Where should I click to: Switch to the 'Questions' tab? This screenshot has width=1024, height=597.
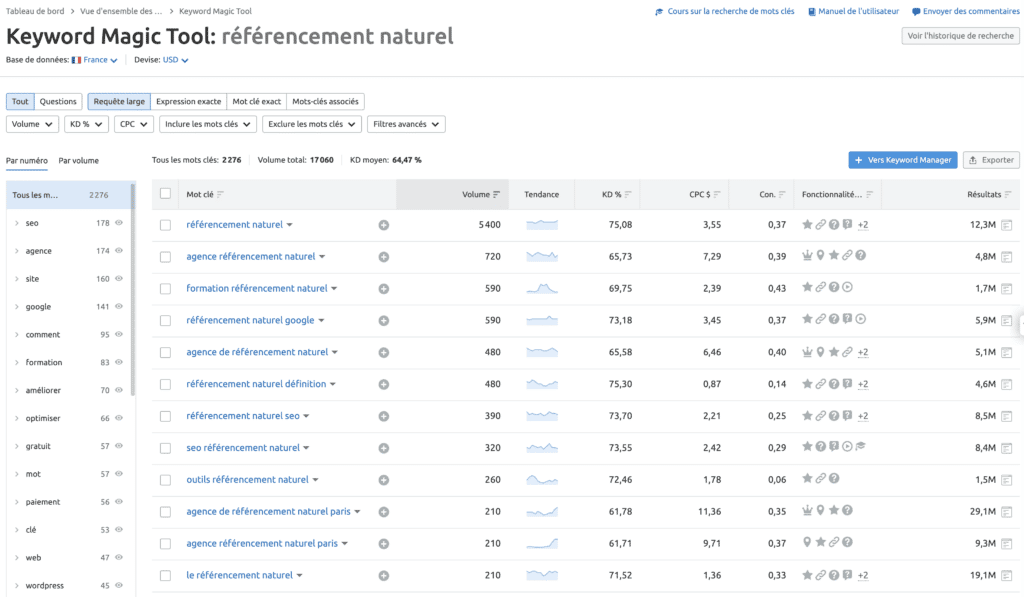click(58, 102)
